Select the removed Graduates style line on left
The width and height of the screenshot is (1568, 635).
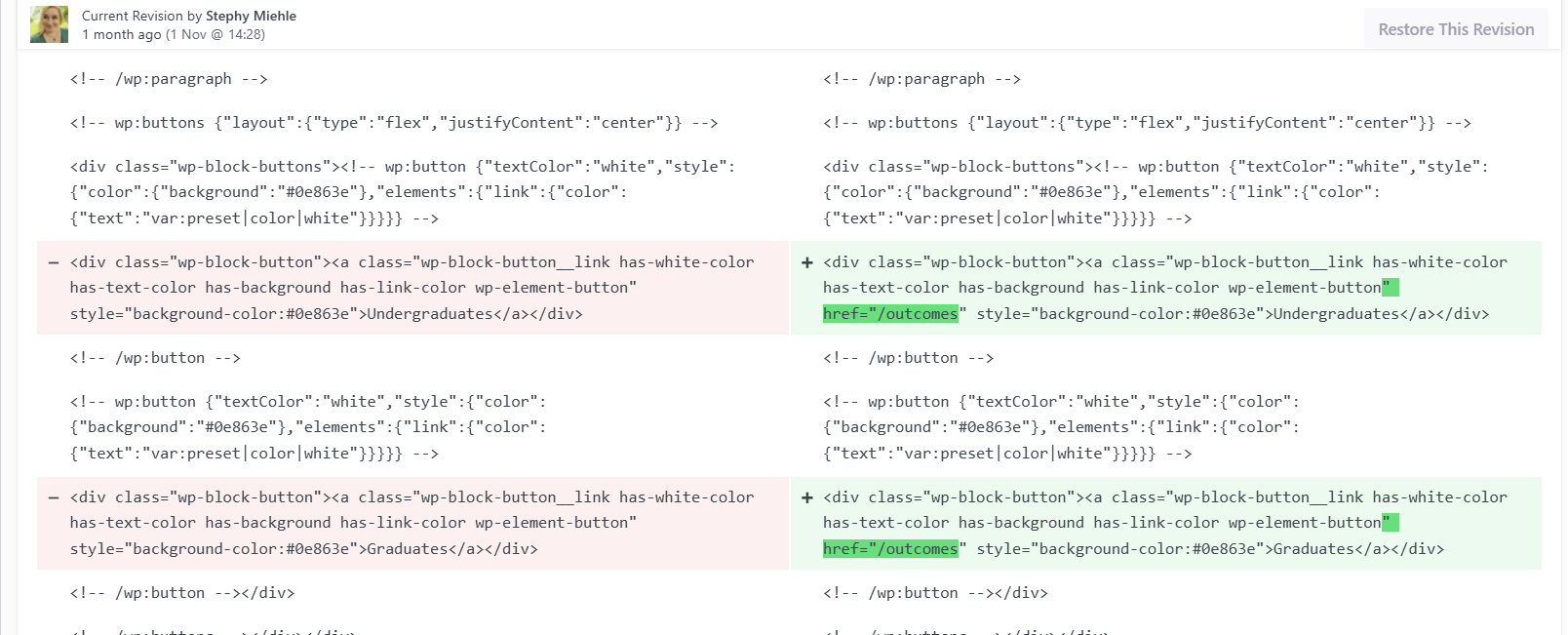303,549
